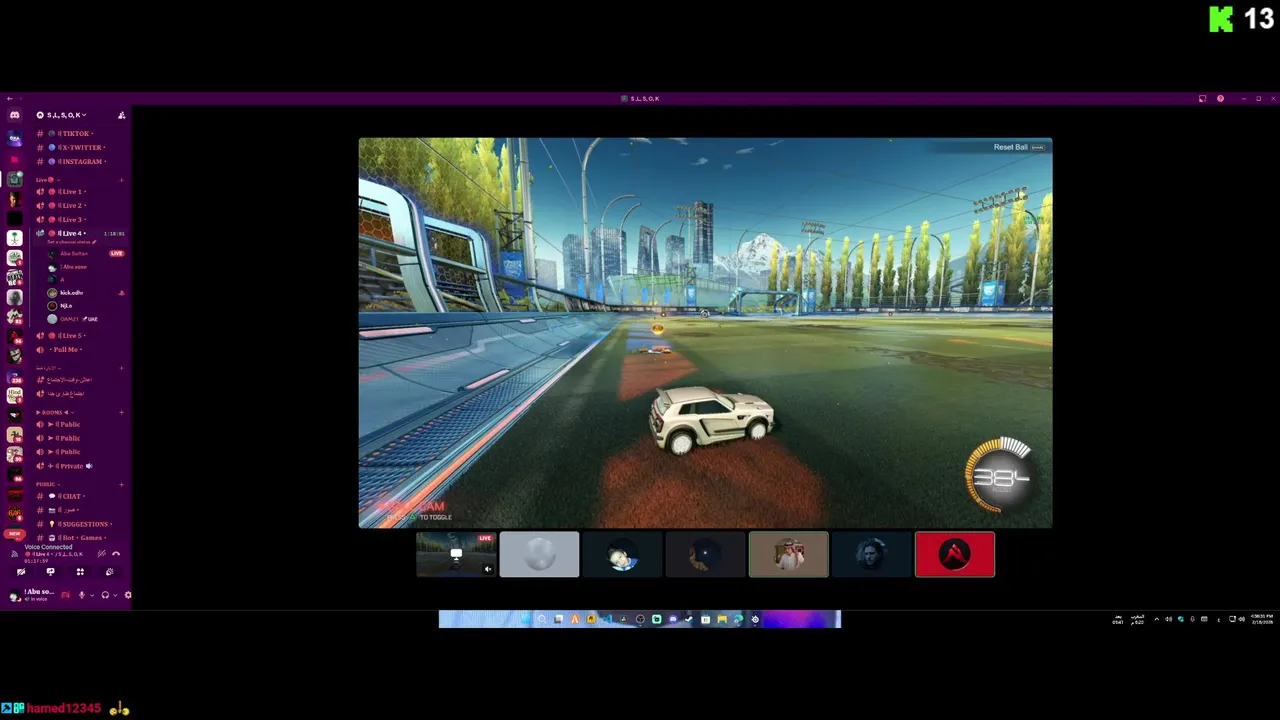Open system volume icon in tray
Viewport: 1280px width, 720px height.
pos(1242,619)
